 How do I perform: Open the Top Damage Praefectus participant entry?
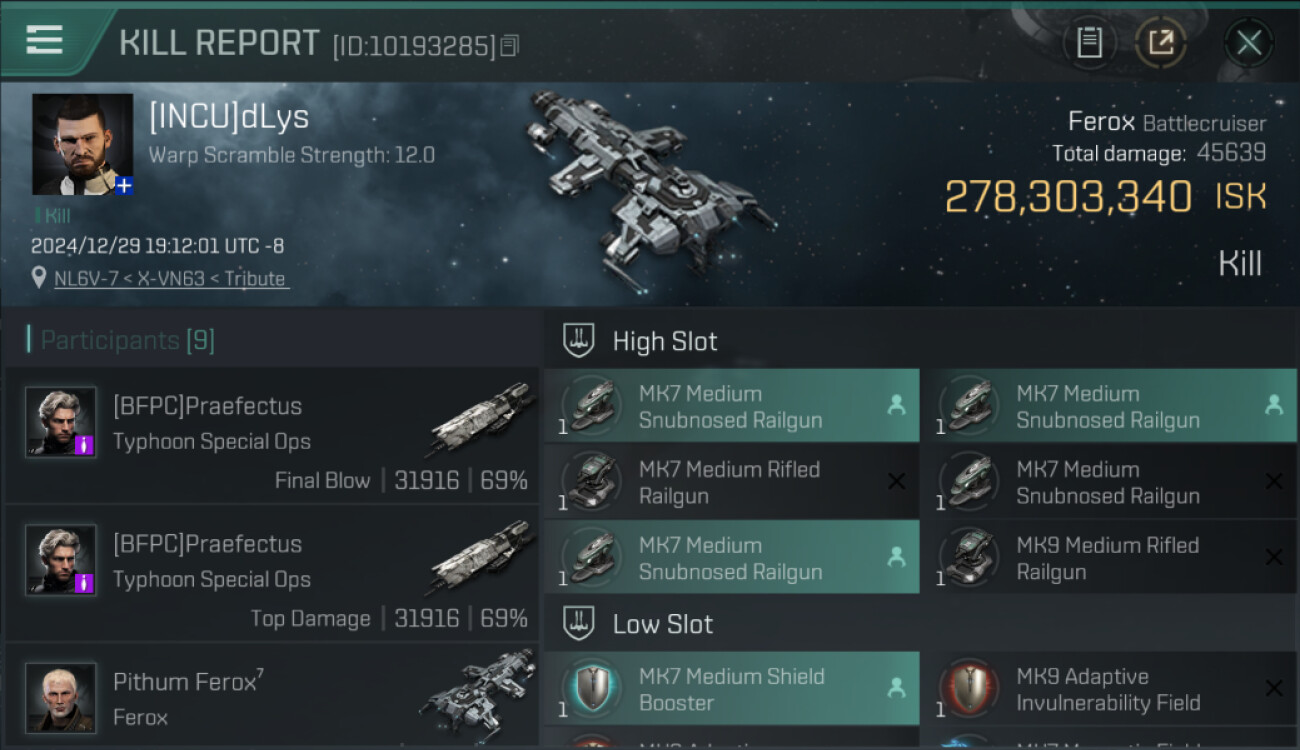pos(272,573)
